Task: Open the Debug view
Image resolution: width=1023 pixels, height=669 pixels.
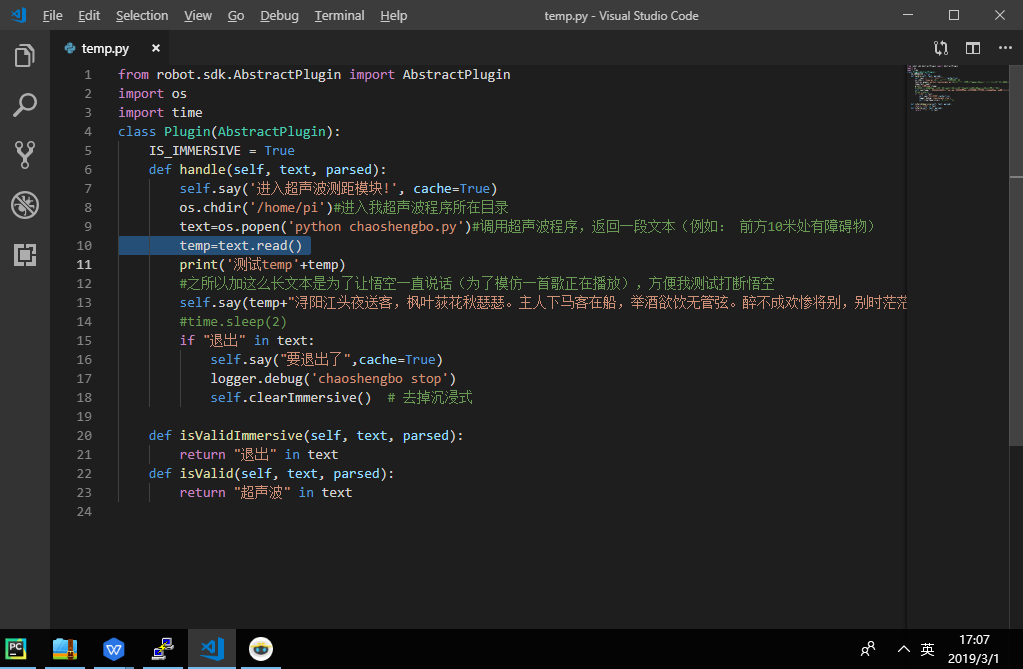Action: pos(24,206)
